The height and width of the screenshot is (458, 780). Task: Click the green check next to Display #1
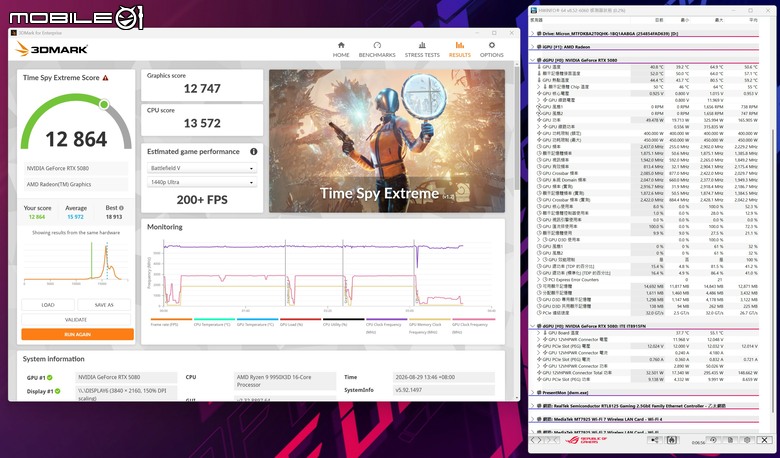(58, 391)
